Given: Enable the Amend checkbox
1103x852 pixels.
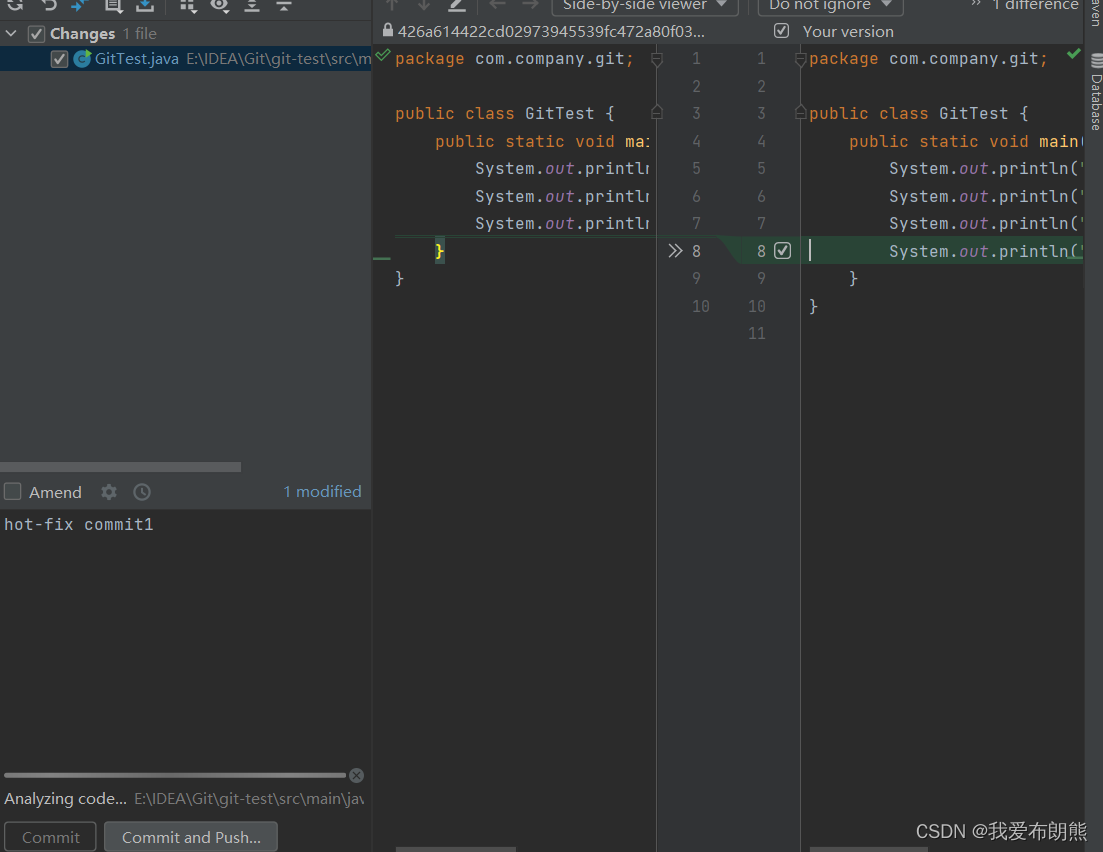Looking at the screenshot, I should coord(13,491).
